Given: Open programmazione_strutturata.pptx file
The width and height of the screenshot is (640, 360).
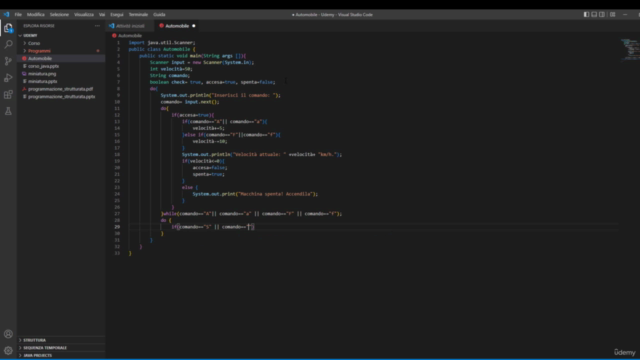Looking at the screenshot, I should pos(61,97).
